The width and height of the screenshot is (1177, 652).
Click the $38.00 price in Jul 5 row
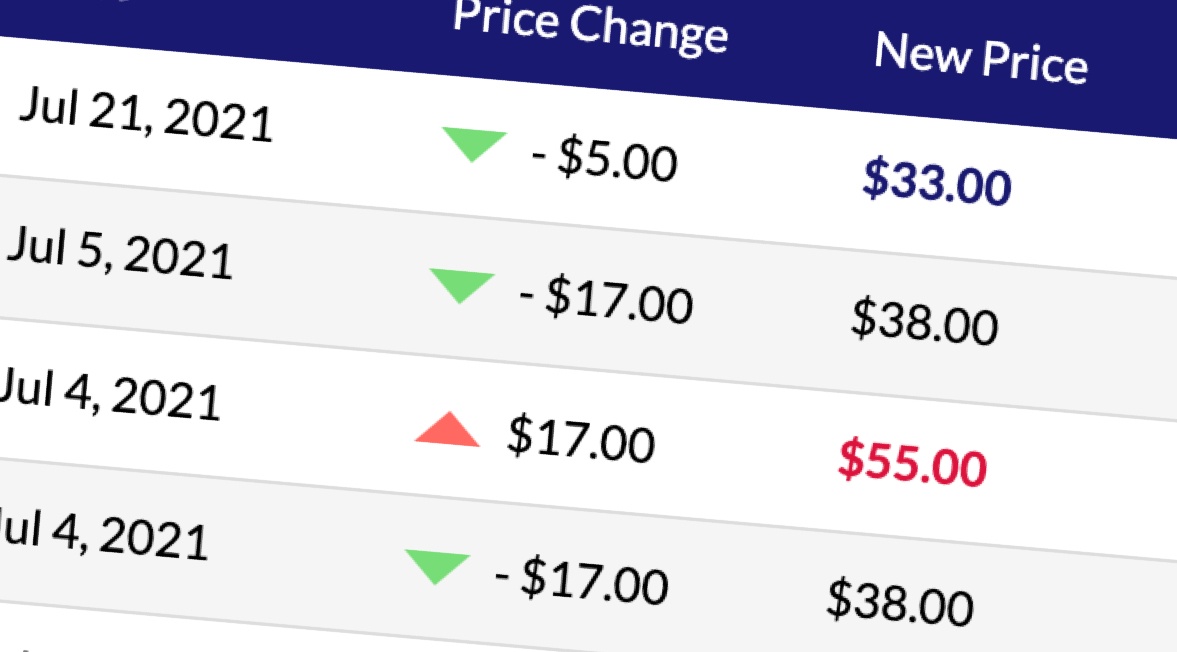click(x=924, y=322)
